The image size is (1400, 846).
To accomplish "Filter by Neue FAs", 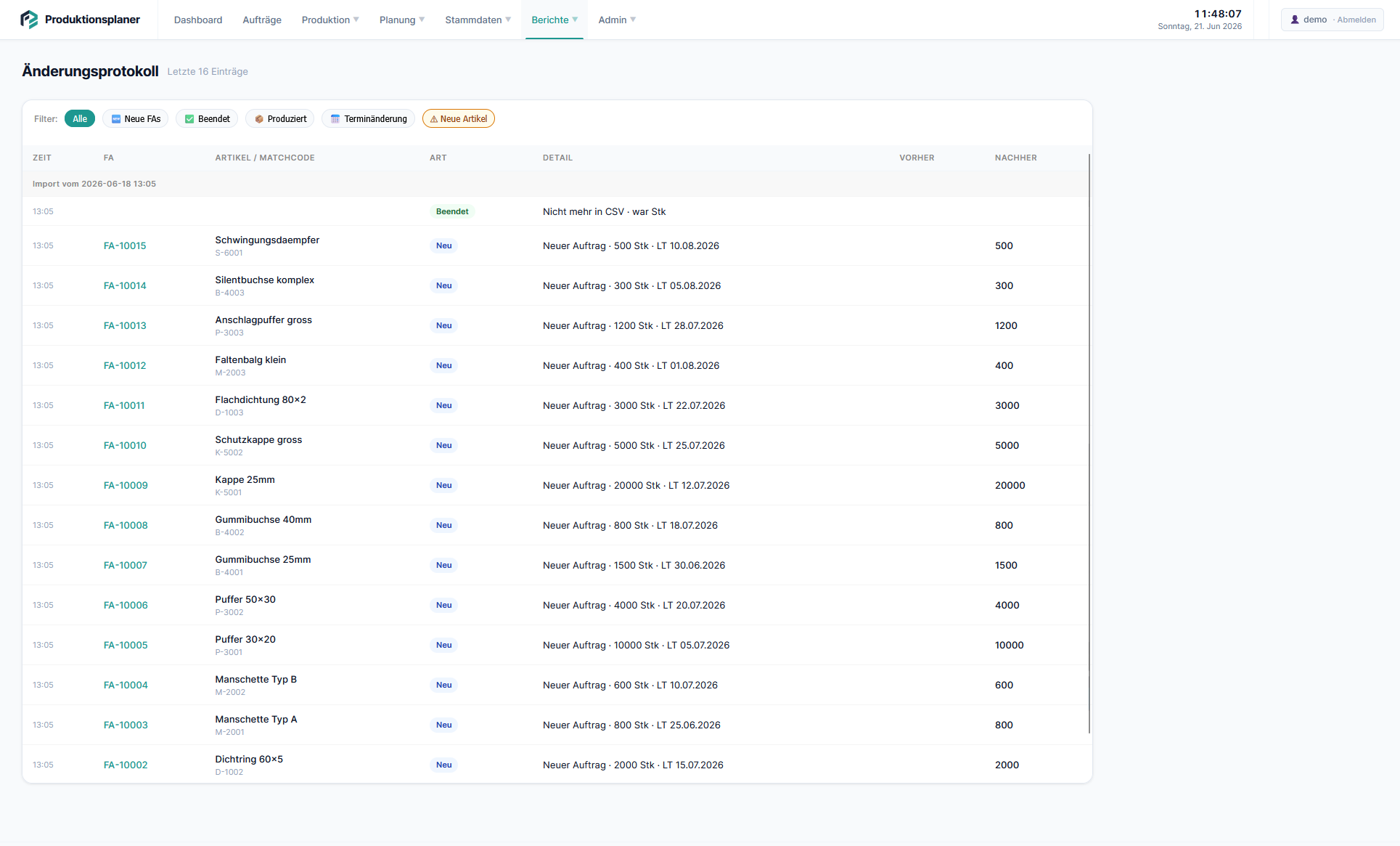I will click(136, 118).
